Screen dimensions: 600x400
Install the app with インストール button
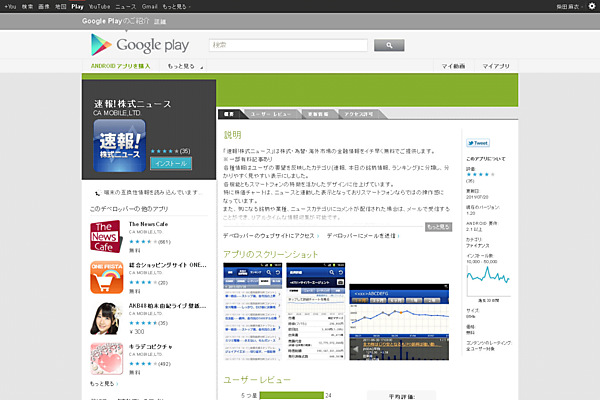(170, 162)
